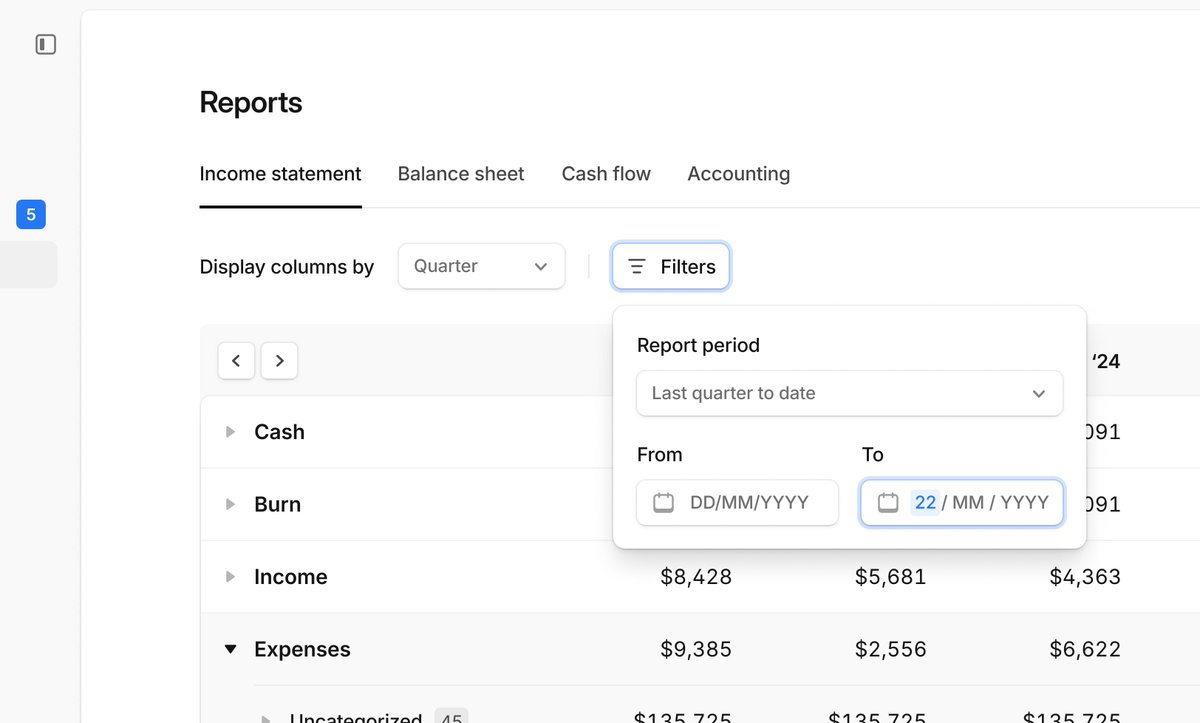Click the Report period label
The width and height of the screenshot is (1200, 723).
[x=698, y=345]
